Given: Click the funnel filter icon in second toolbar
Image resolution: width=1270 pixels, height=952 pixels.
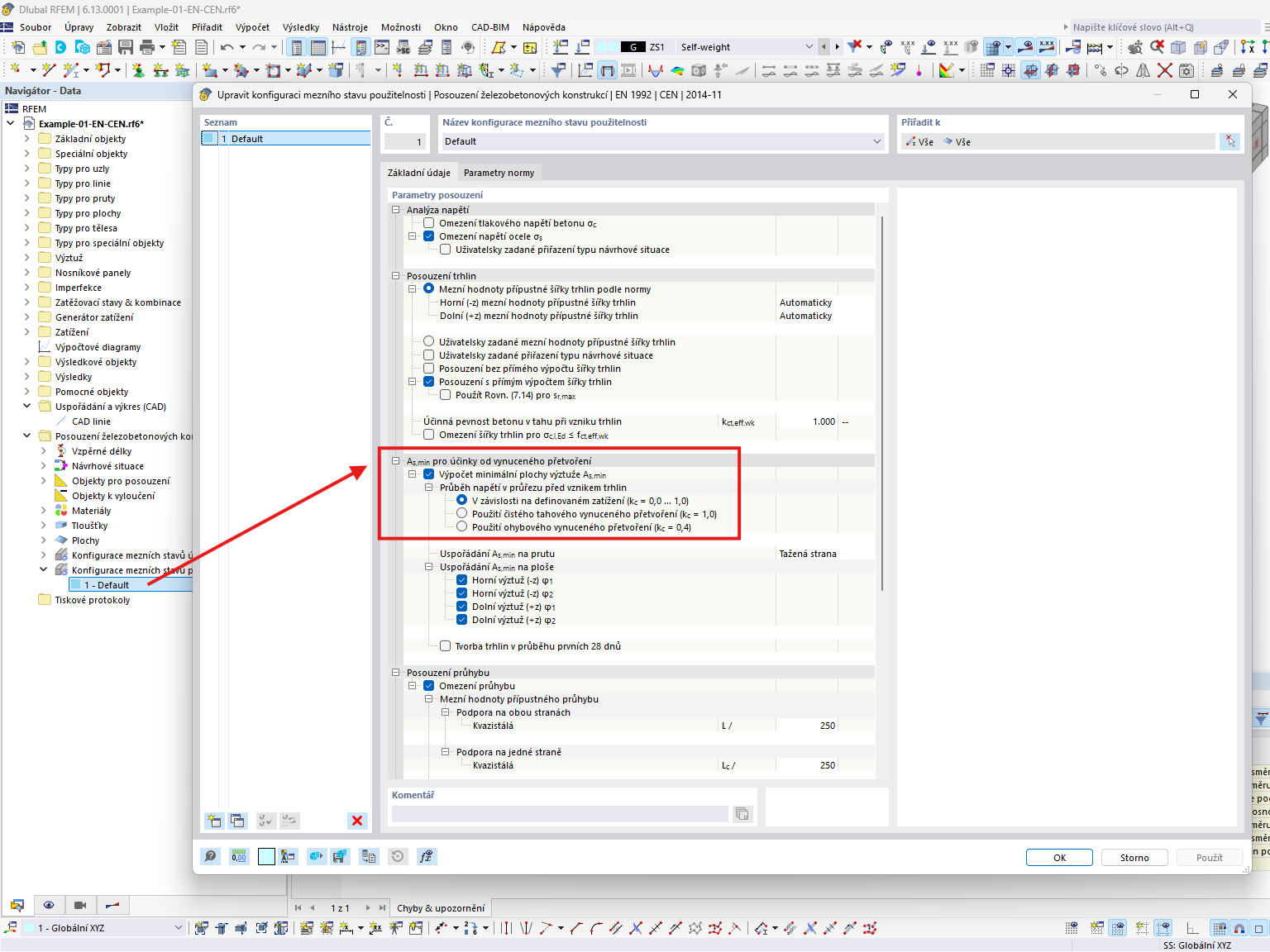Looking at the screenshot, I should coord(559,70).
